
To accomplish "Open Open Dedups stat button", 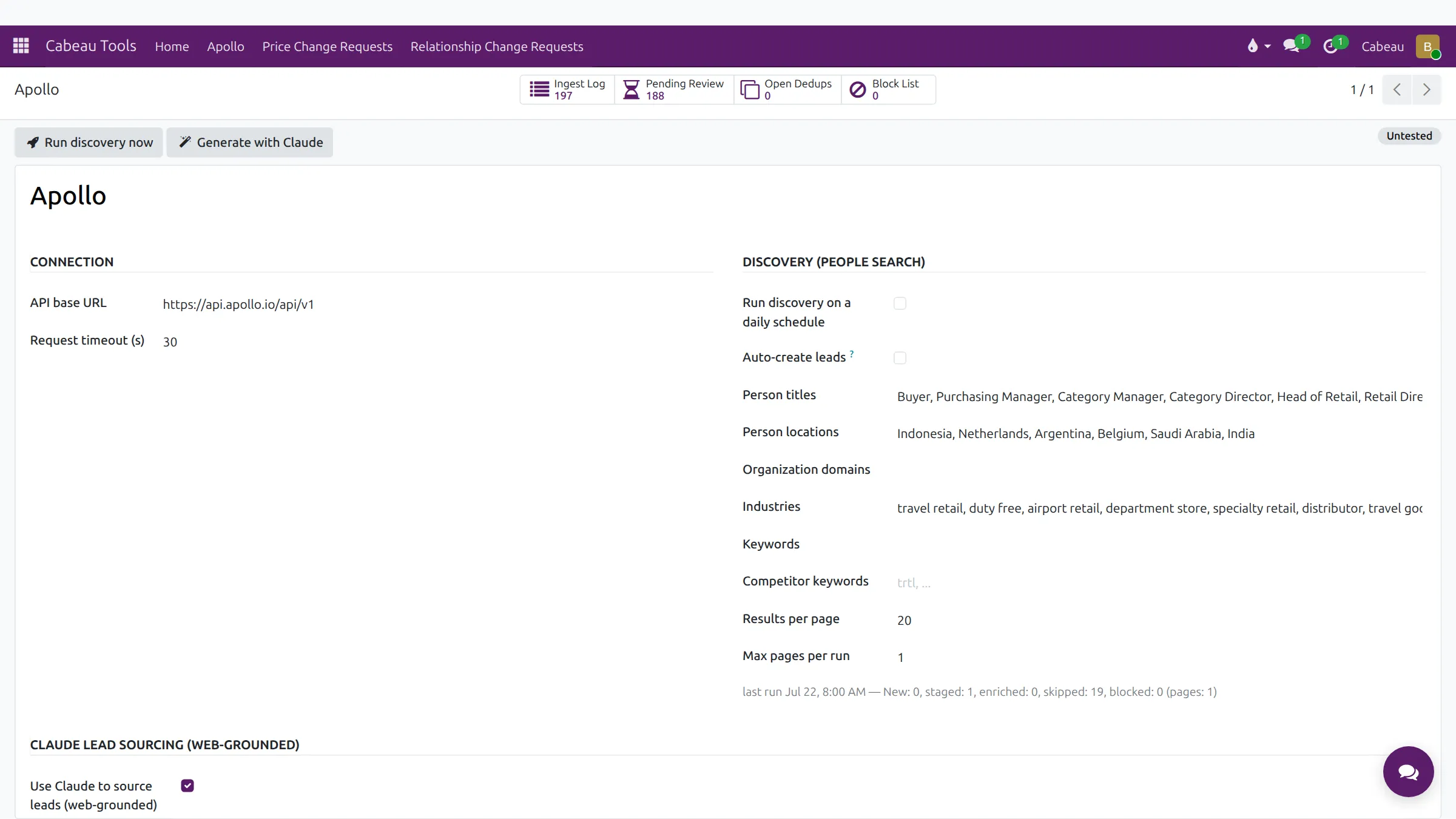I will click(787, 90).
